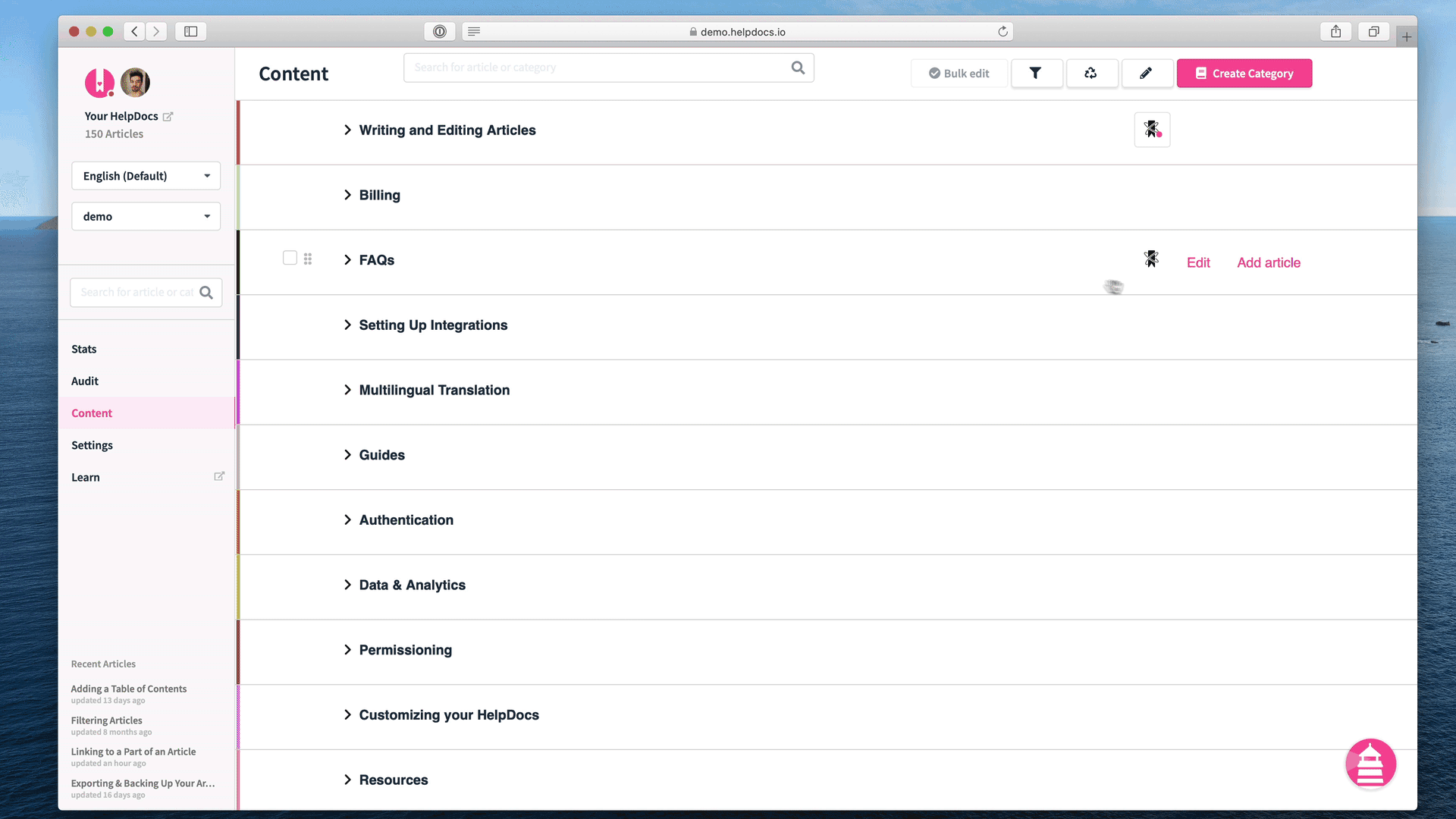This screenshot has width=1456, height=819.
Task: Expand the Multilingual Translation chevron
Action: [347, 390]
